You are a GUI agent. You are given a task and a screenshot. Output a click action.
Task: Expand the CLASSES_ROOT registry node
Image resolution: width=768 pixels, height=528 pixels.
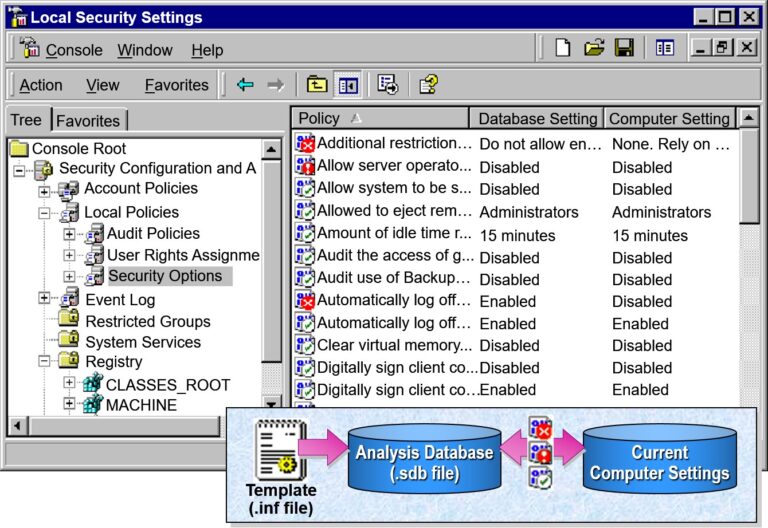69,383
